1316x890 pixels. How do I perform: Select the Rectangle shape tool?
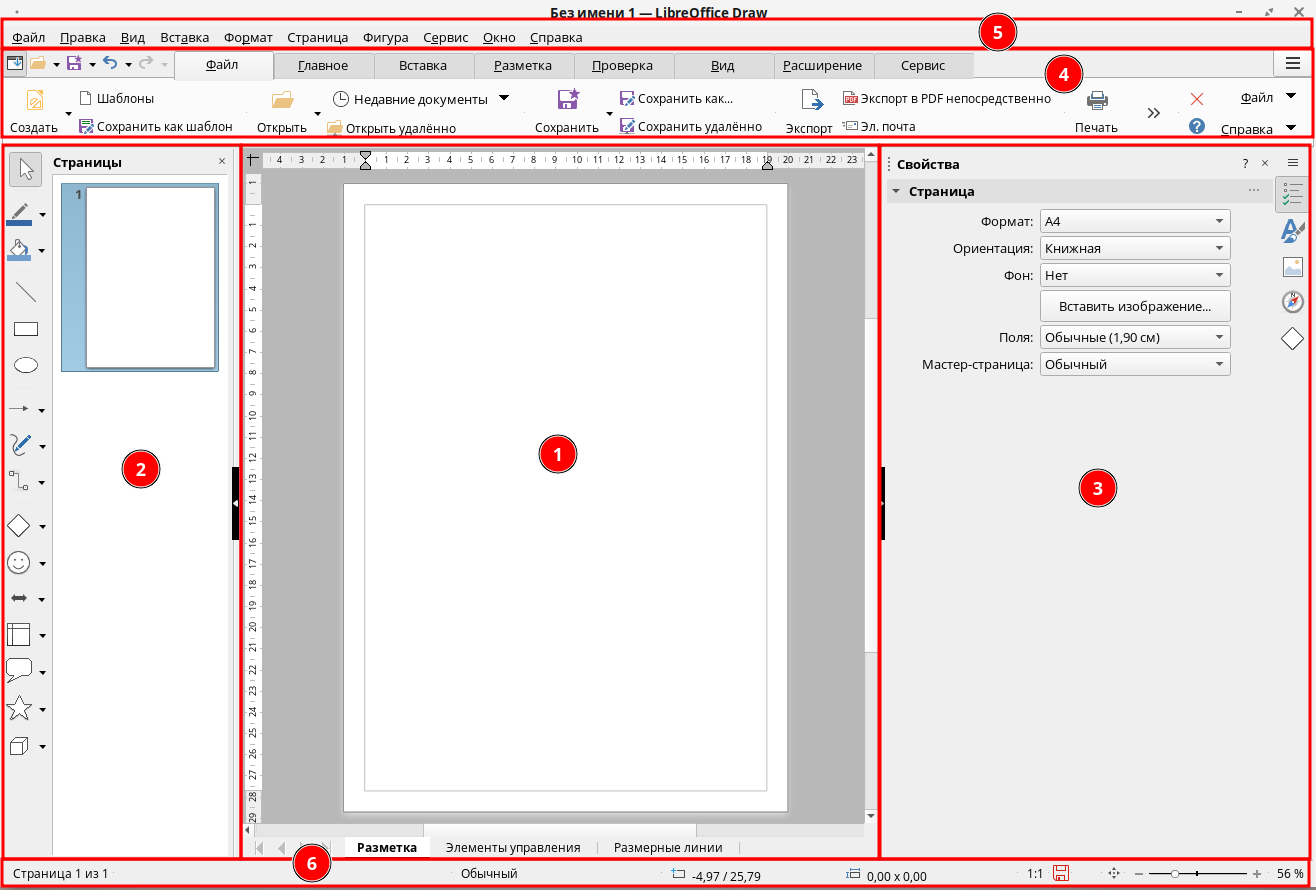coord(26,328)
